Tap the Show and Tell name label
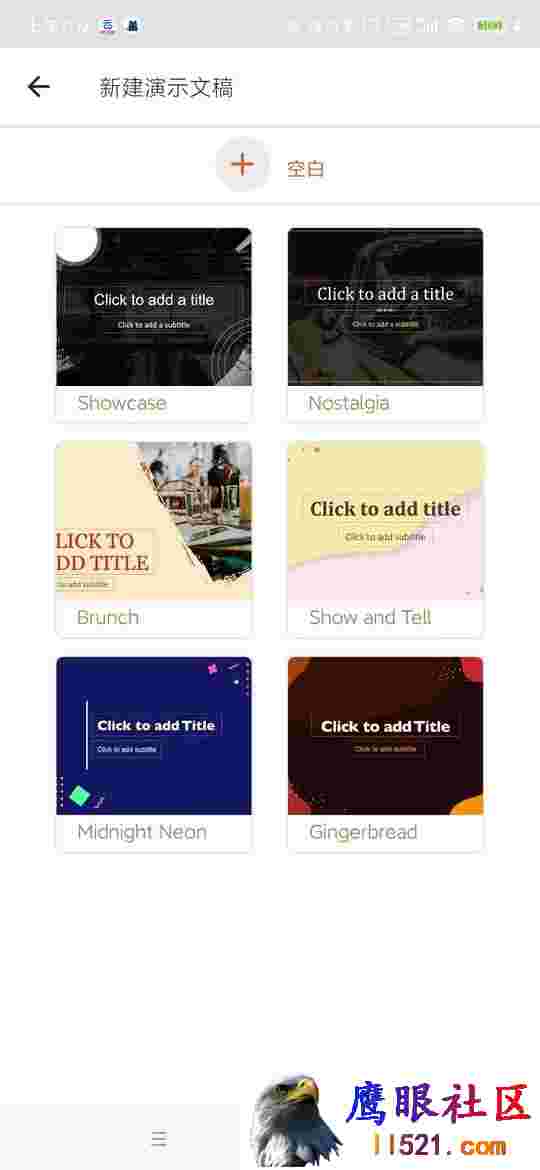The image size is (540, 1170). click(x=370, y=617)
